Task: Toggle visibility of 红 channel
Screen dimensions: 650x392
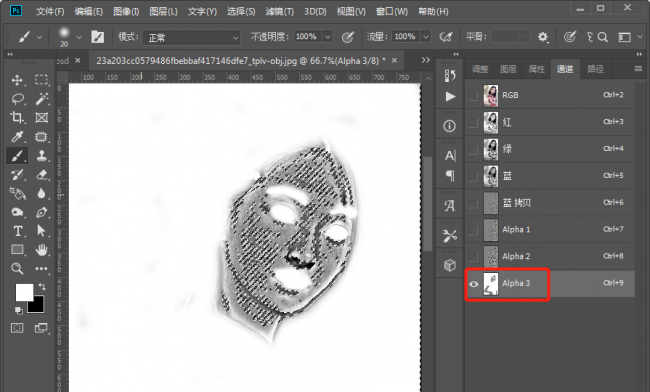Action: [473, 123]
